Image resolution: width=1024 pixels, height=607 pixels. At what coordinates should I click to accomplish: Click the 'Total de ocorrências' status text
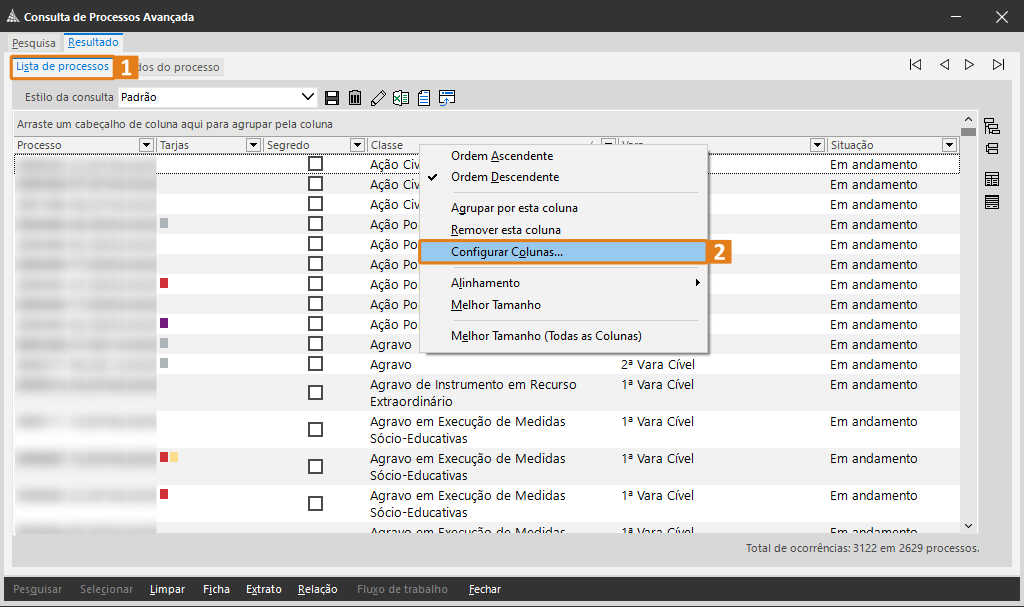(863, 548)
